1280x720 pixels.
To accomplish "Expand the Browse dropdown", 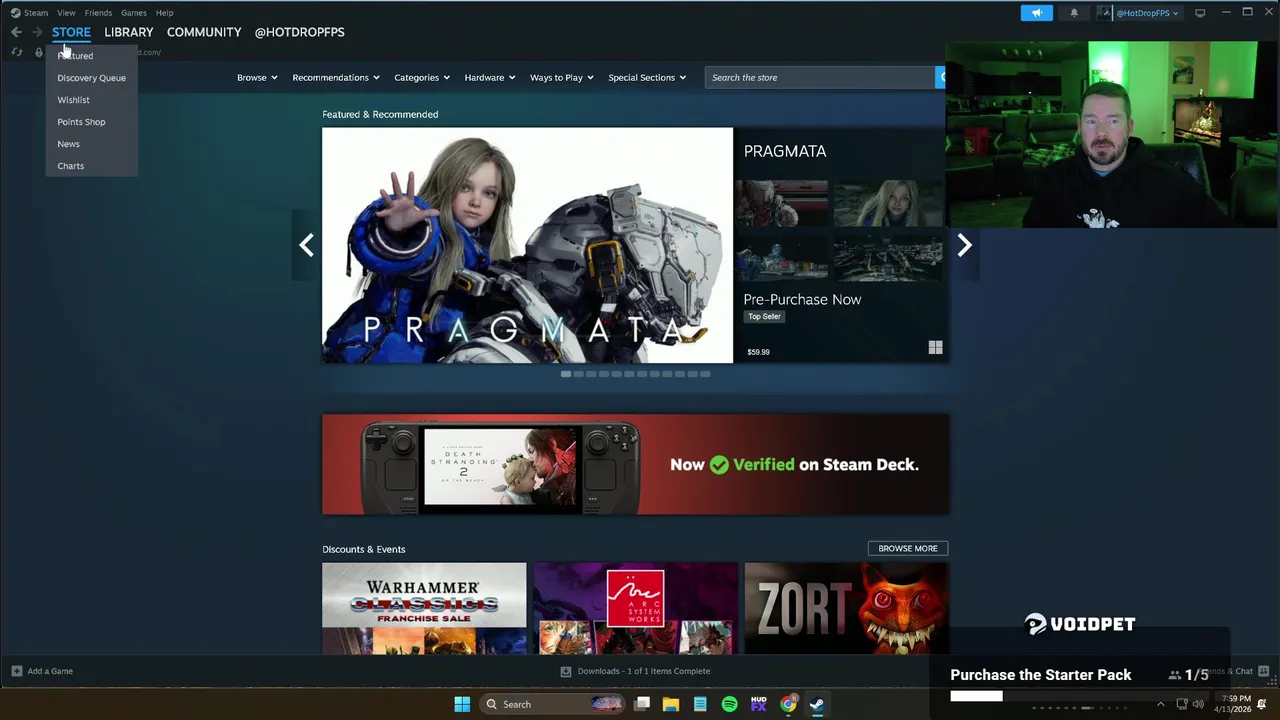I will click(x=257, y=77).
